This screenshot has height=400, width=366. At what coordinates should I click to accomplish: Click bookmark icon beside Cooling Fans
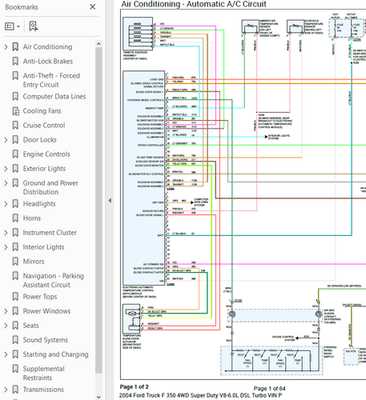point(15,111)
